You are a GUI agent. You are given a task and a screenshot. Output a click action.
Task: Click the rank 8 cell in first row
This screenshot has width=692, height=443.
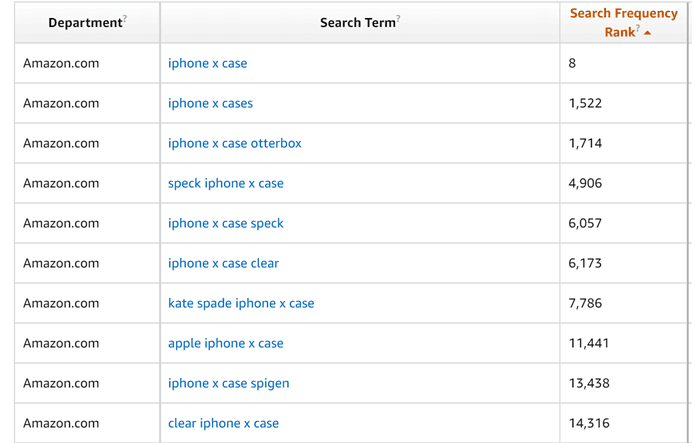572,63
